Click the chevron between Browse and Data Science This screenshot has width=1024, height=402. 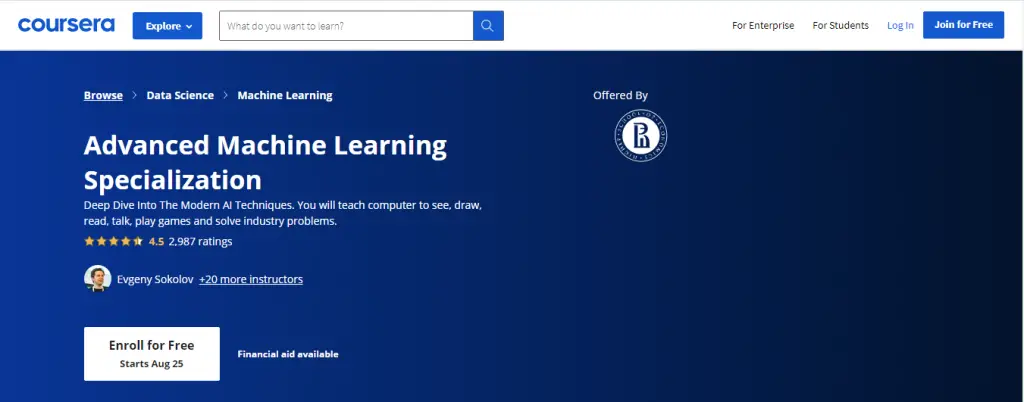tap(135, 96)
